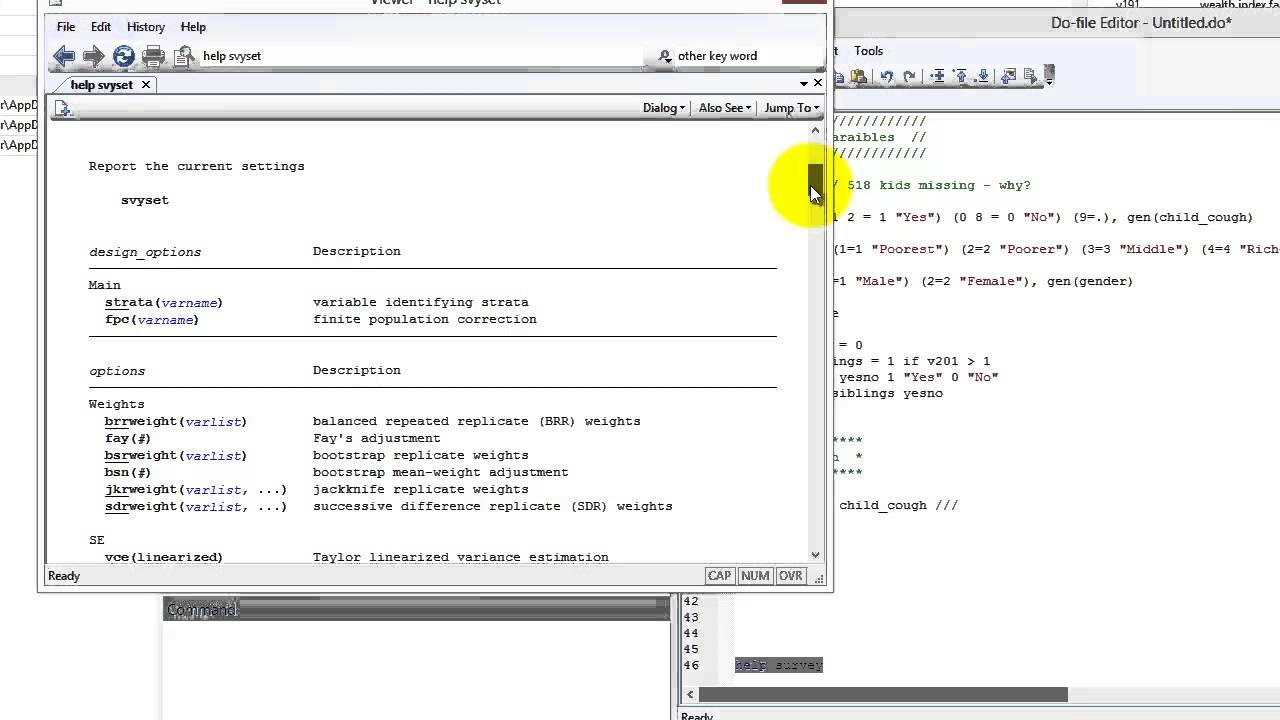Expand the Jump To dropdown
The width and height of the screenshot is (1280, 720).
pyautogui.click(x=791, y=108)
